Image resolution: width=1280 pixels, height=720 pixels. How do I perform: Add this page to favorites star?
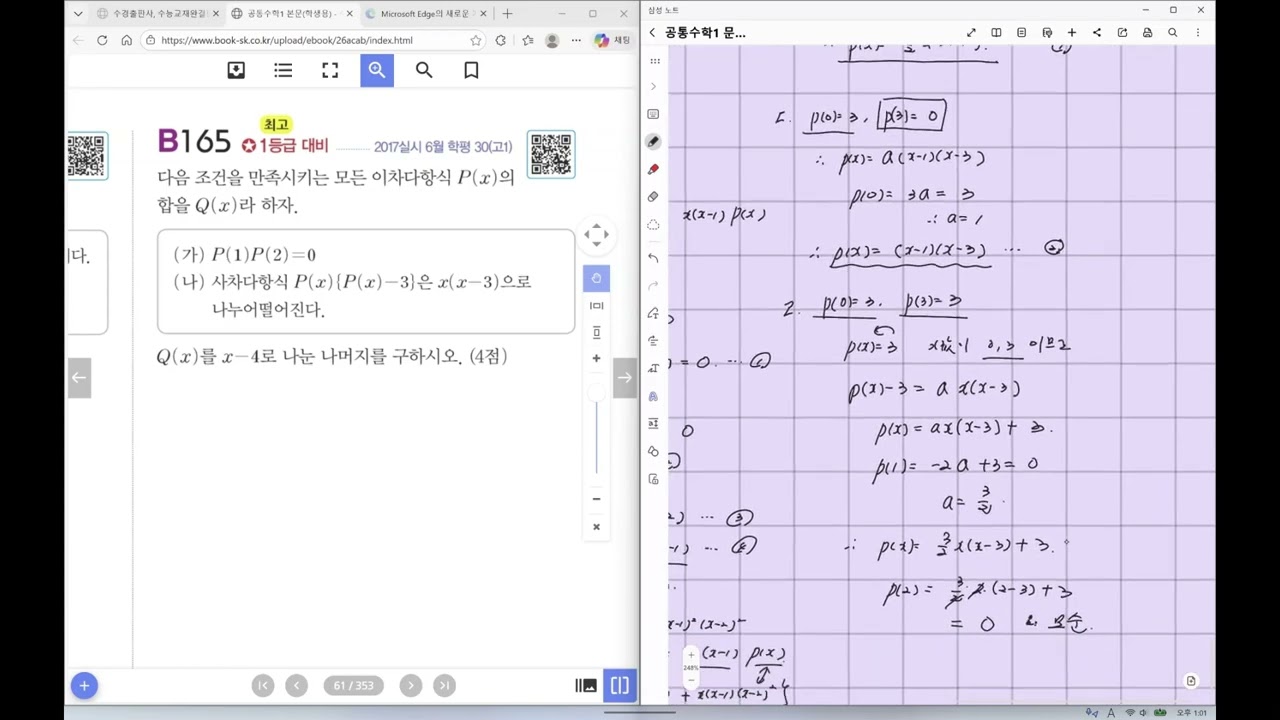click(476, 40)
